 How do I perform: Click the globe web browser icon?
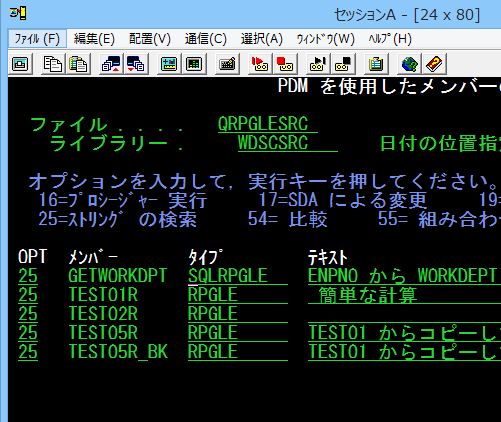click(409, 63)
